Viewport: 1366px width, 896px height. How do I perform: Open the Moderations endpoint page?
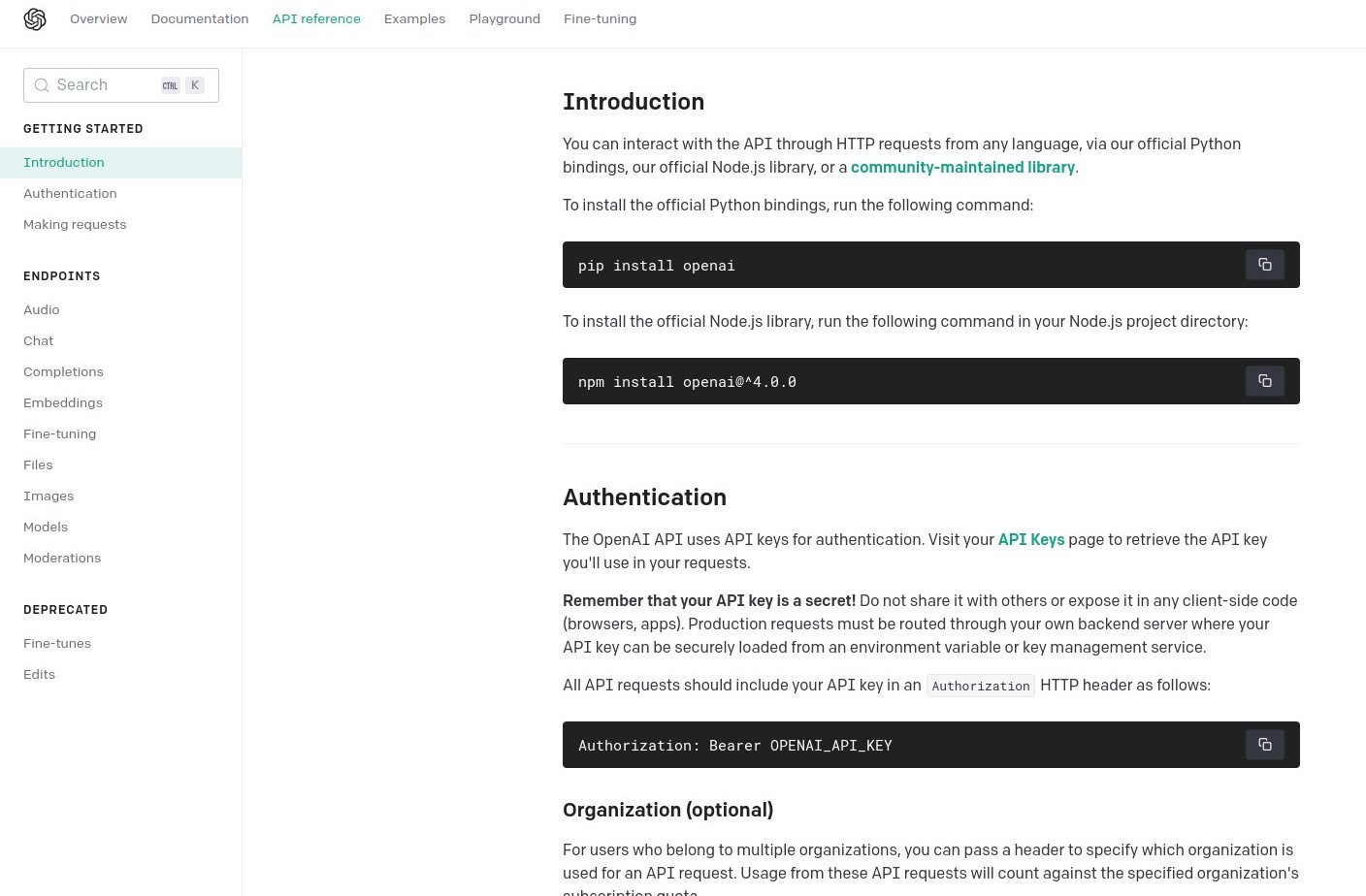[62, 559]
